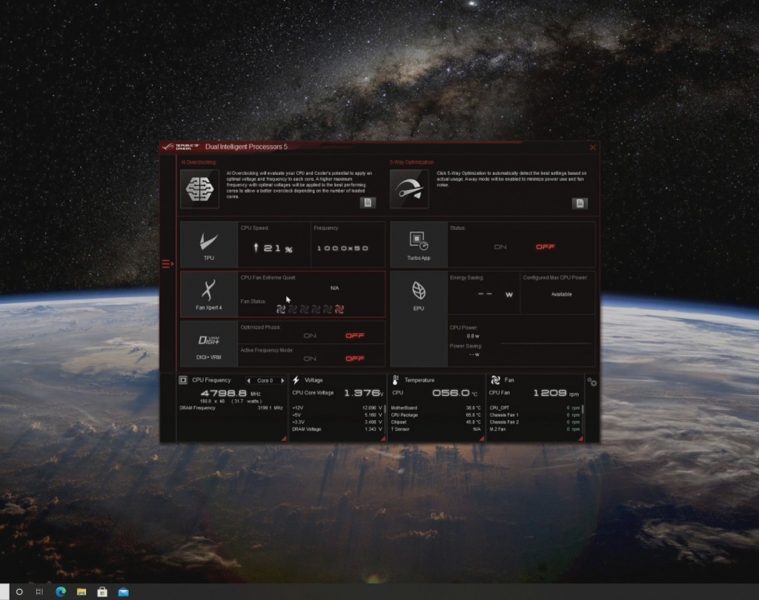The height and width of the screenshot is (600, 759).
Task: Launch 5-Way Optimization gauge icon
Action: coord(409,189)
